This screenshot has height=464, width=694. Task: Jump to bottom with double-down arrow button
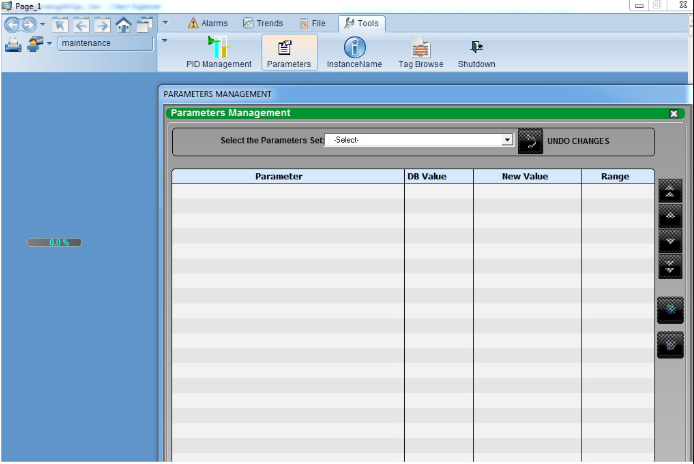coord(670,267)
